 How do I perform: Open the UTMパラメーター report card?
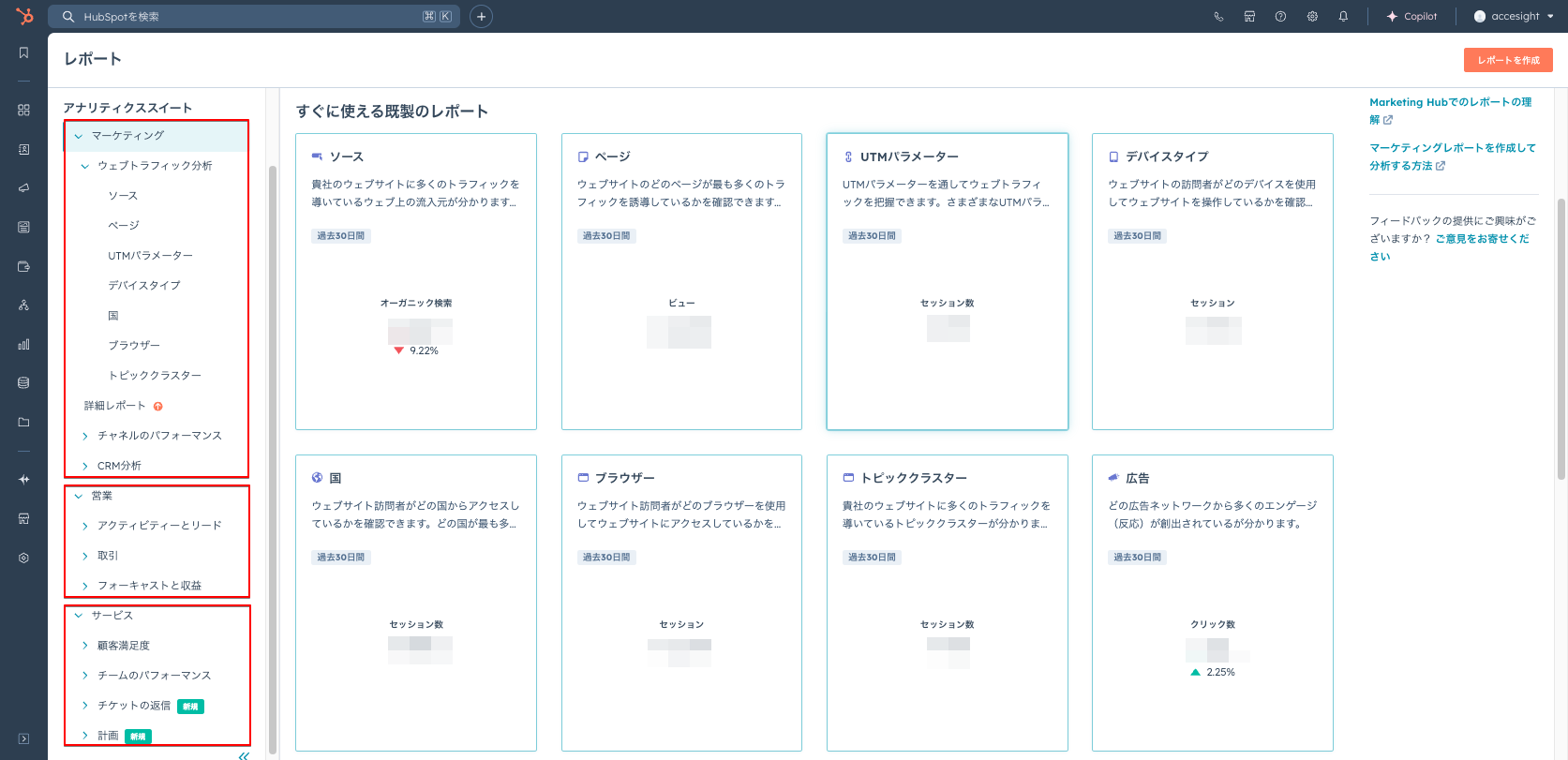[948, 281]
